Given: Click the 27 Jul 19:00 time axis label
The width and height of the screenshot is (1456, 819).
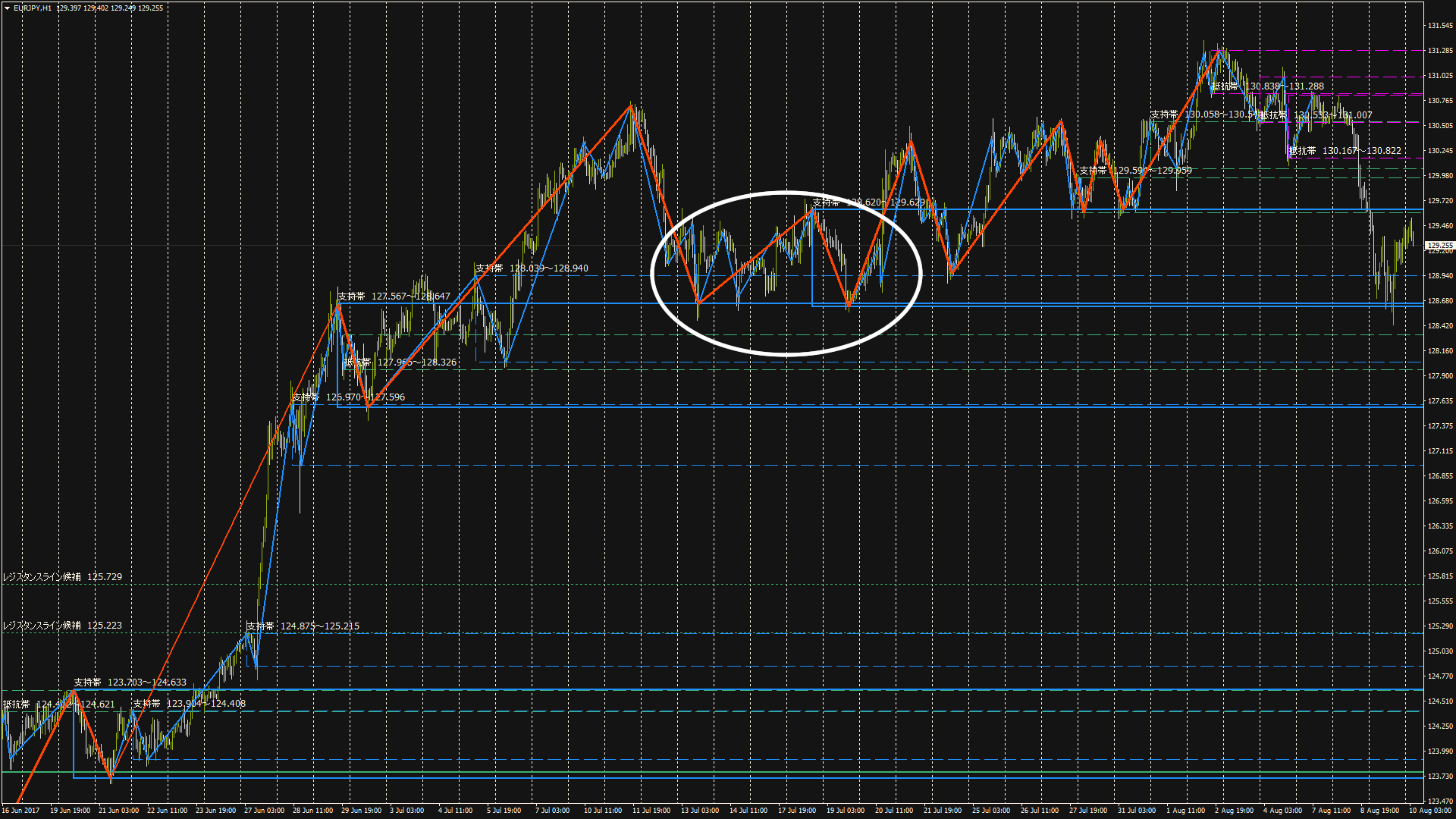Looking at the screenshot, I should pyautogui.click(x=1087, y=811).
